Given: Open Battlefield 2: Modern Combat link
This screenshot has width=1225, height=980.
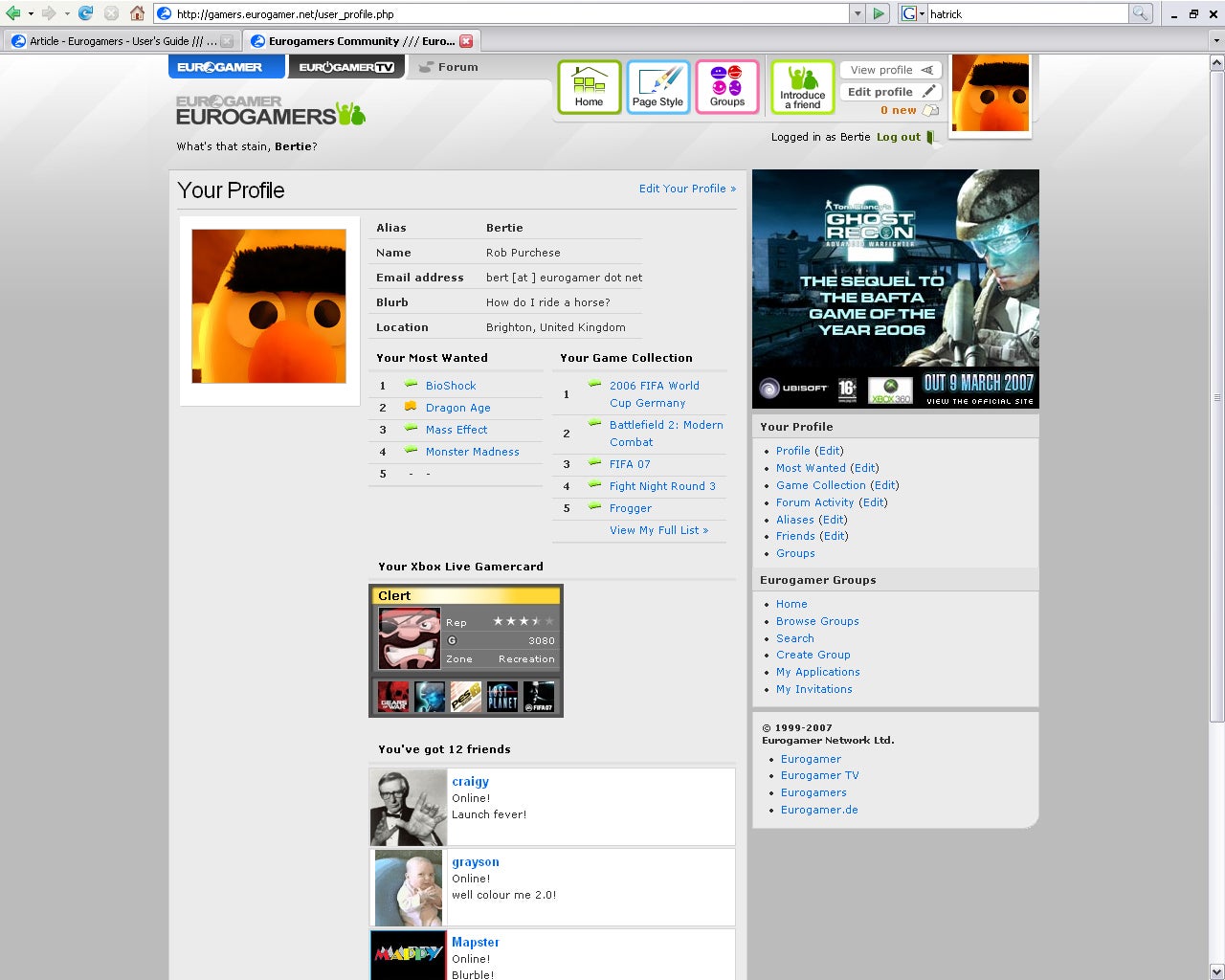Looking at the screenshot, I should click(x=666, y=434).
